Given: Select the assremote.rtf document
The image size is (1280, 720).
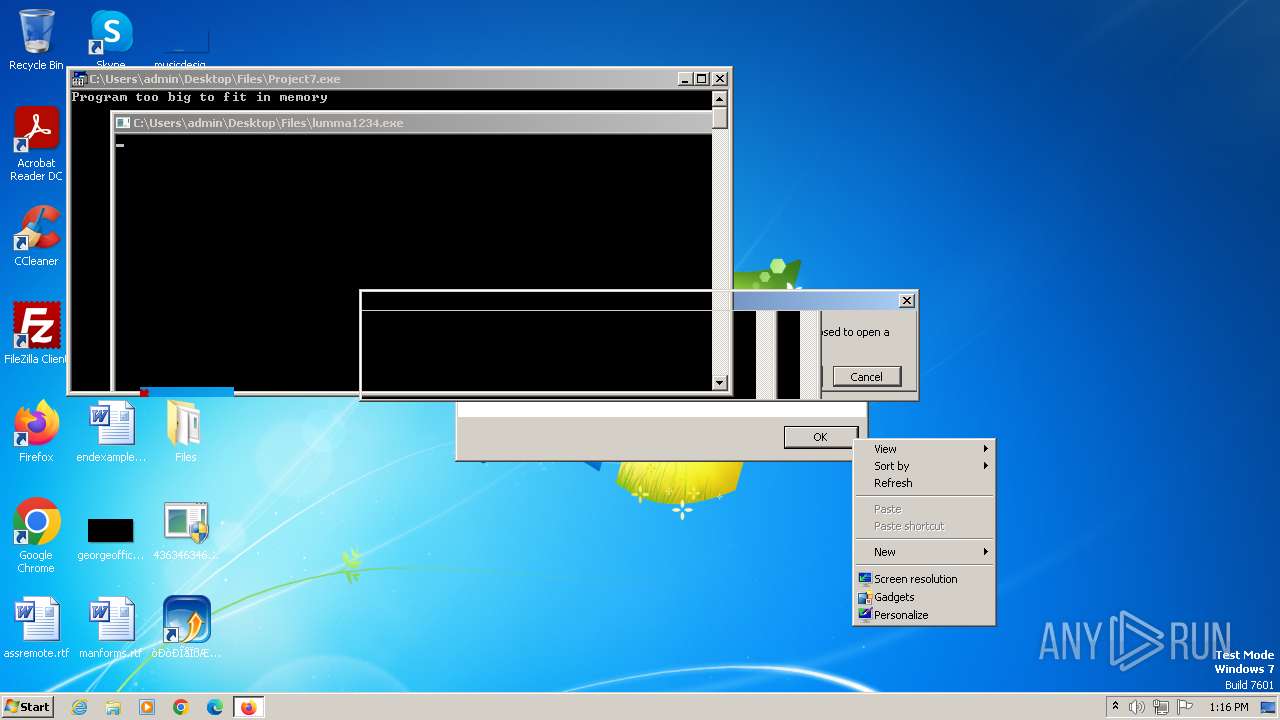Looking at the screenshot, I should [x=36, y=628].
